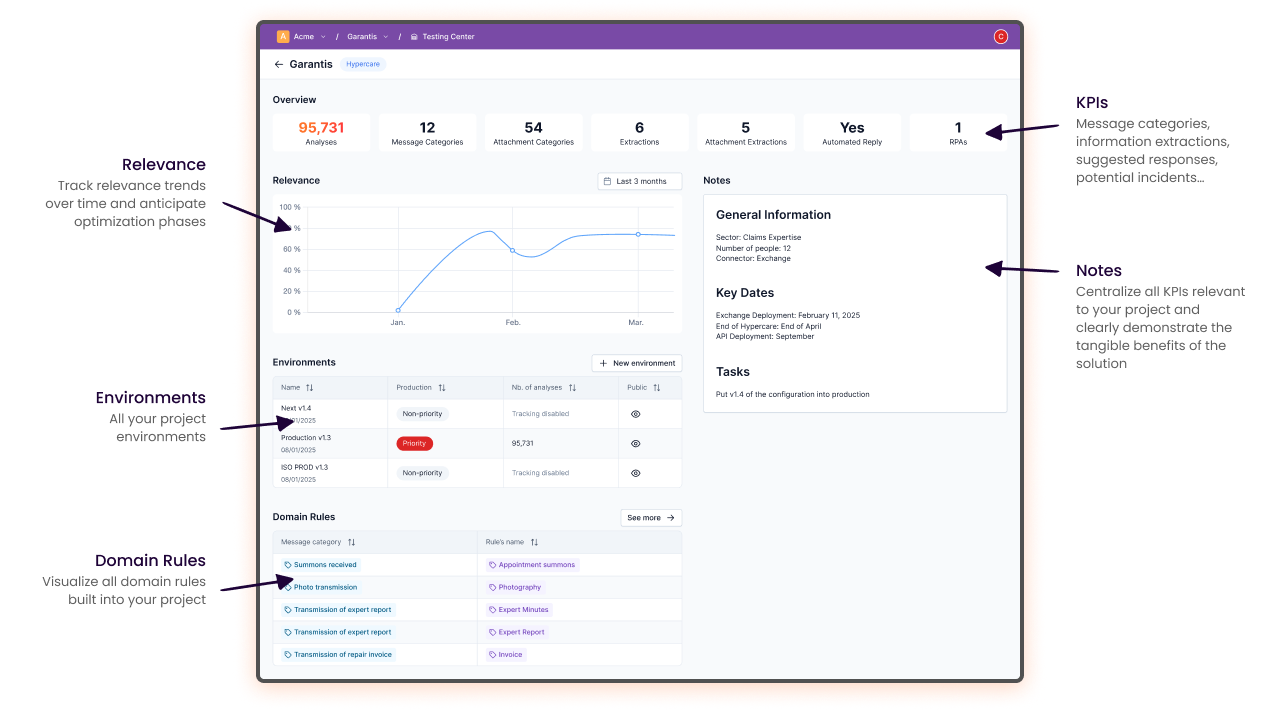The width and height of the screenshot is (1280, 711).
Task: Click the Feb. data point on Relevance chart
Action: (x=513, y=250)
